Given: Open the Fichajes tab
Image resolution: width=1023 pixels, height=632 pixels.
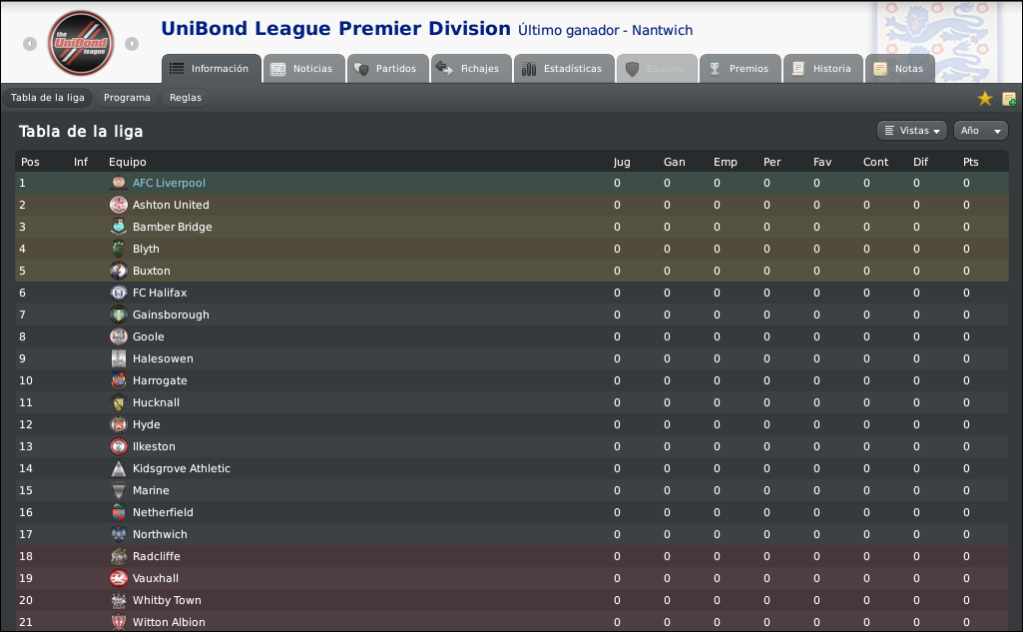Looking at the screenshot, I should (471, 68).
